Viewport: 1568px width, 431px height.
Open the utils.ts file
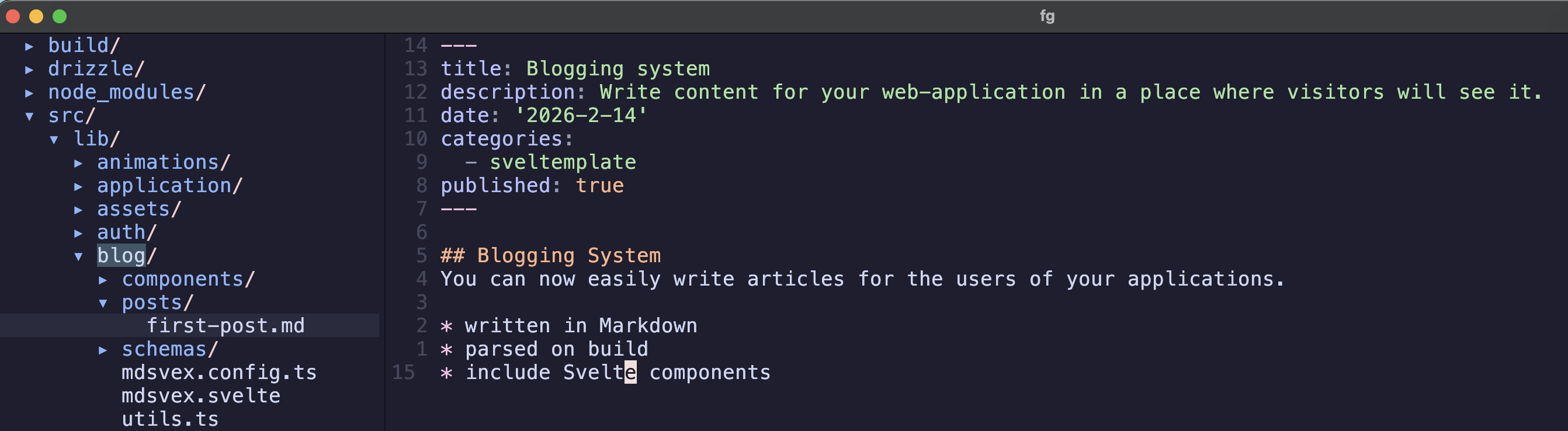(170, 419)
